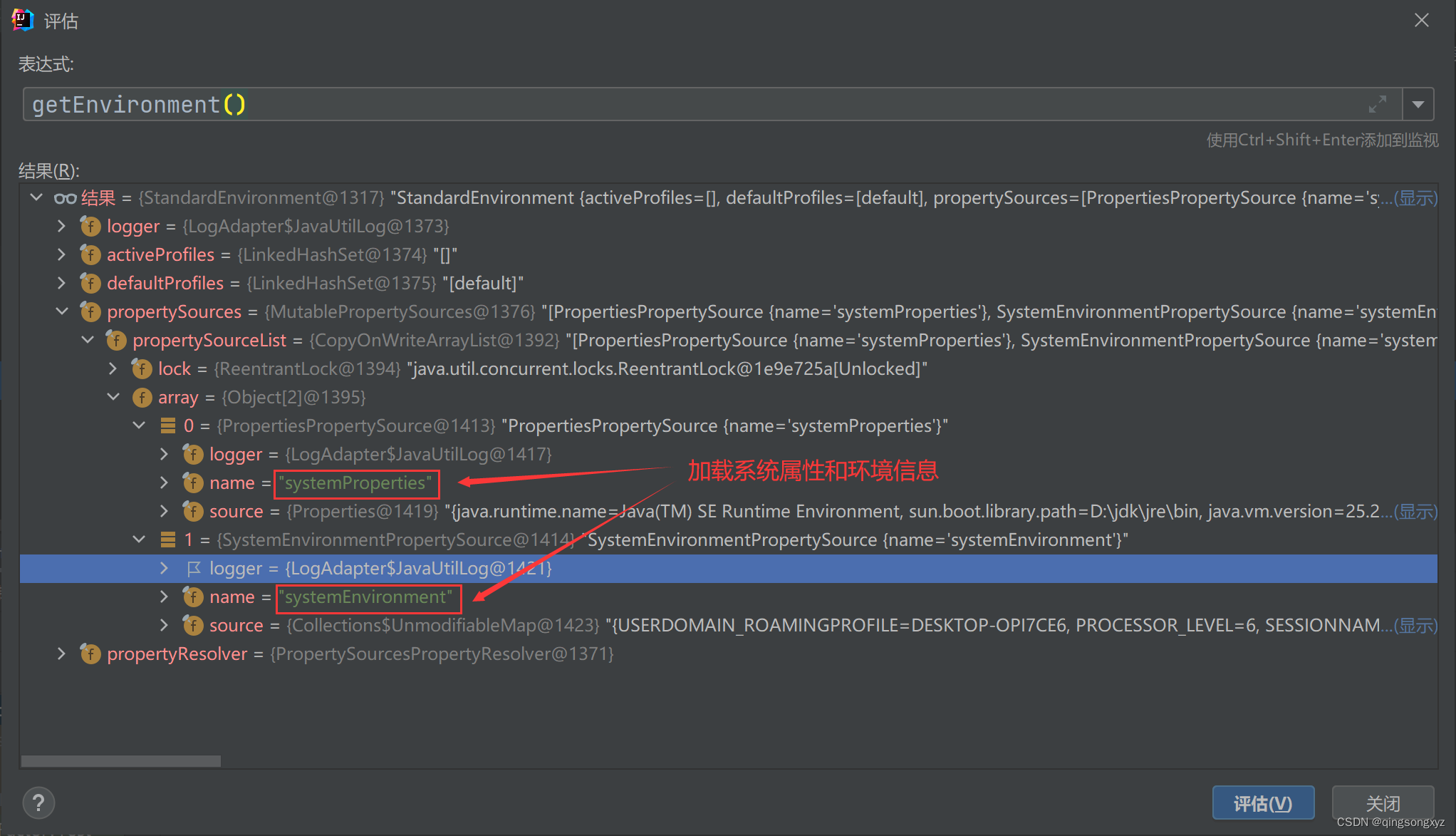
Task: Select the "systemProperties" value text
Action: (x=355, y=483)
